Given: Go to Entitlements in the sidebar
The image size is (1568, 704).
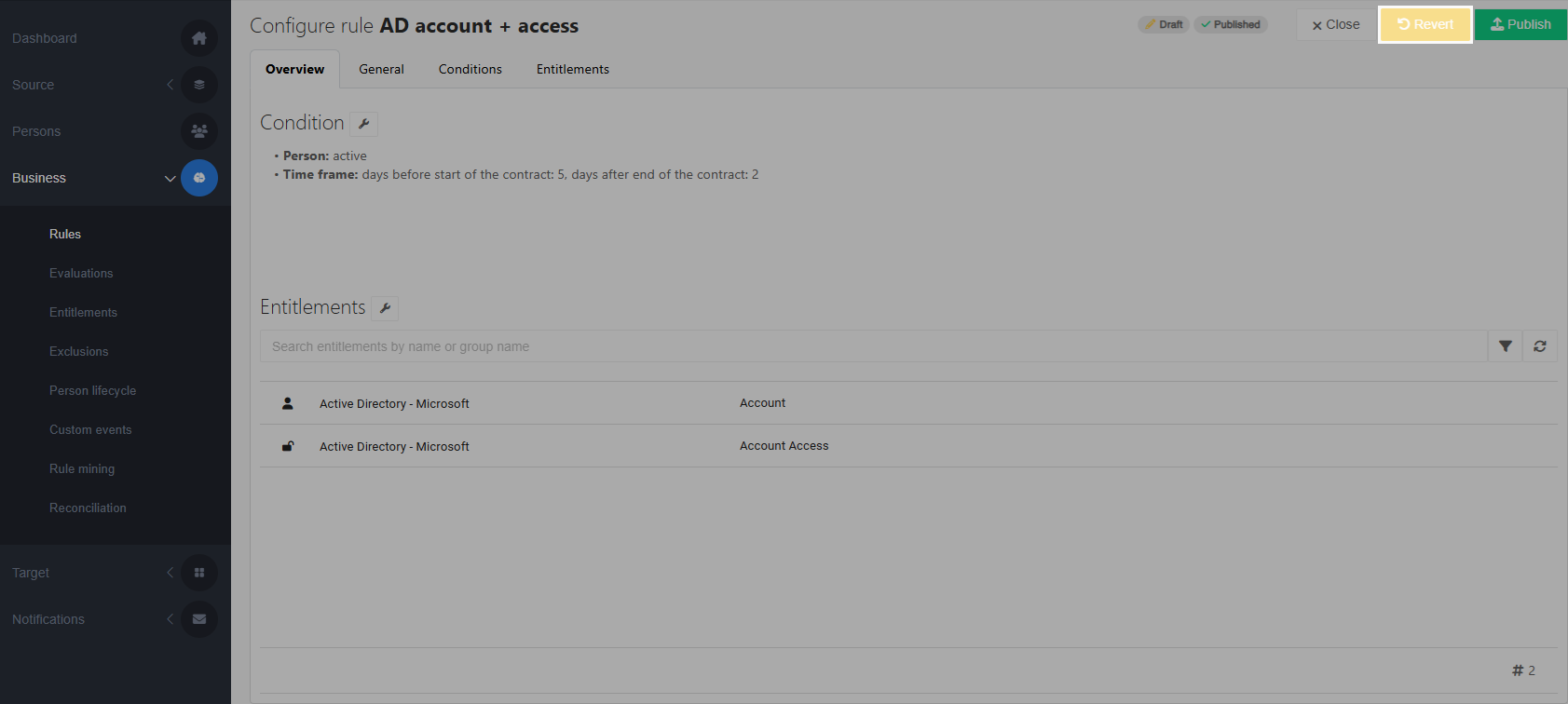Looking at the screenshot, I should [83, 312].
